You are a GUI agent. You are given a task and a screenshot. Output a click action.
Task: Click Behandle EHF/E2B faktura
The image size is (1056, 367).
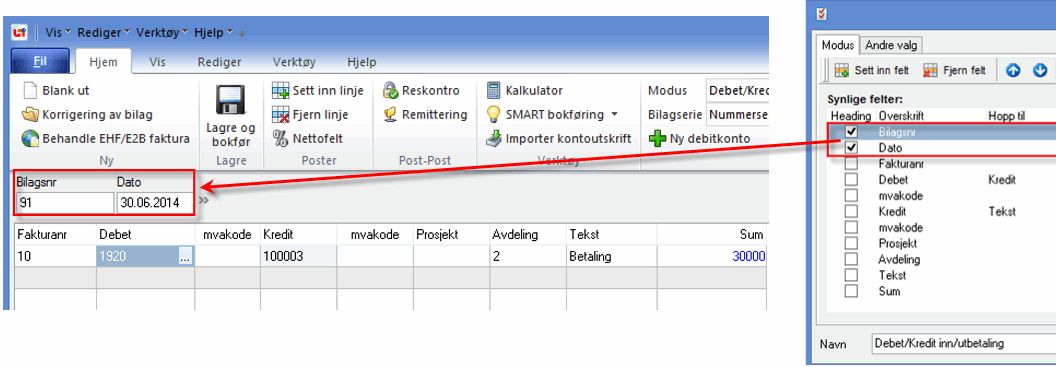[x=106, y=139]
